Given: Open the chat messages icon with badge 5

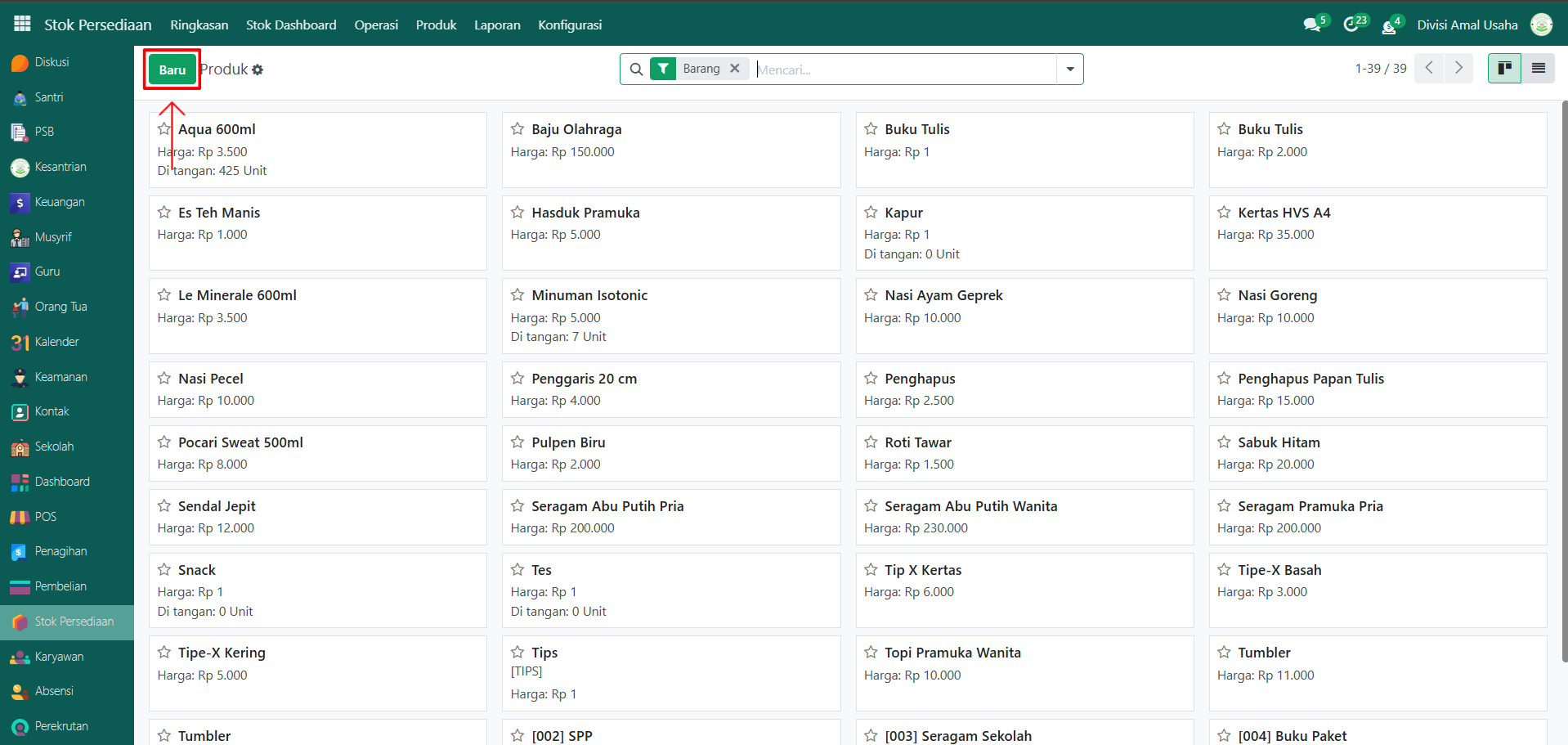Looking at the screenshot, I should click(x=1312, y=25).
